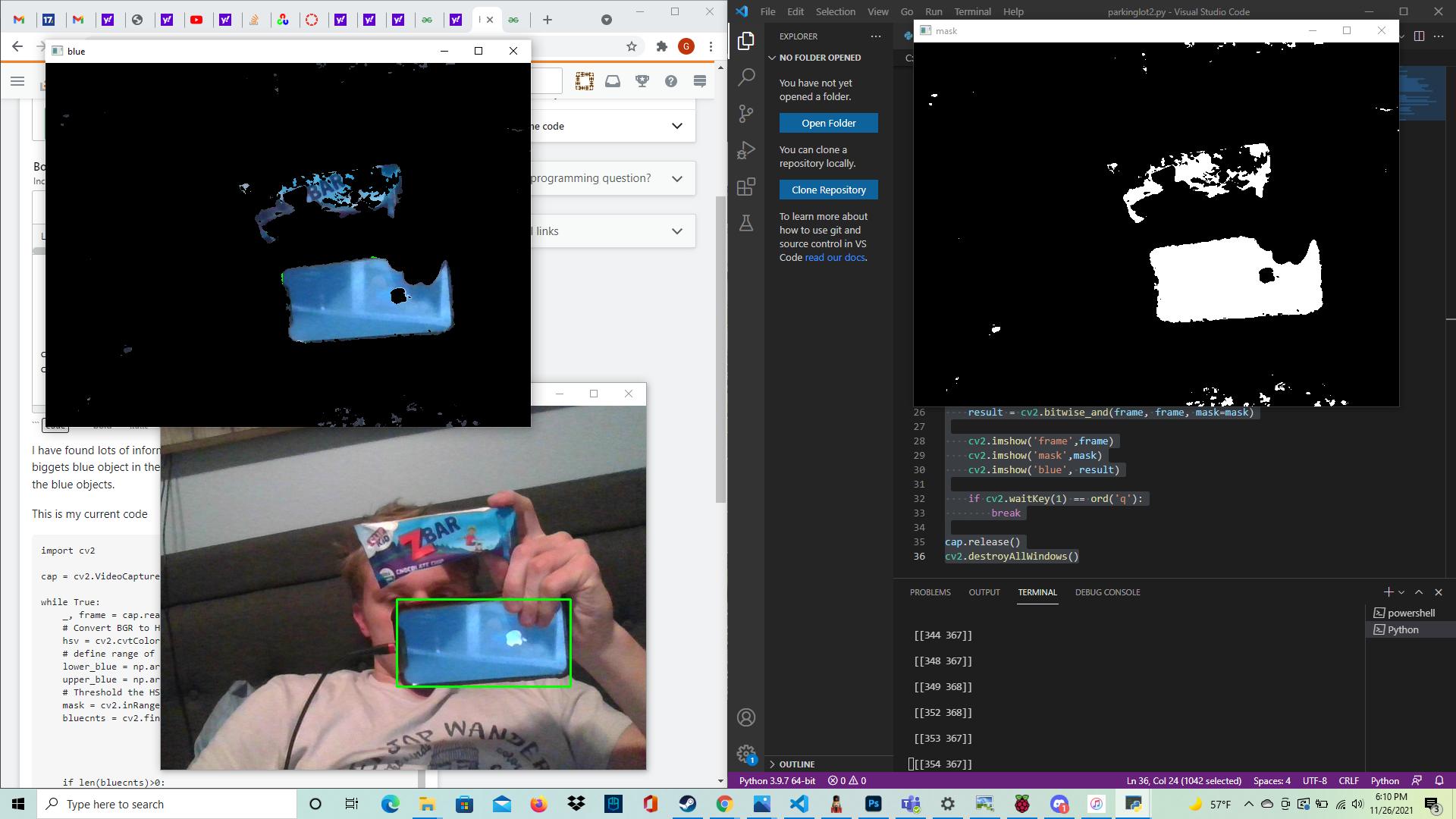Click the Windows Start button
Viewport: 1456px width, 819px height.
pyautogui.click(x=18, y=804)
